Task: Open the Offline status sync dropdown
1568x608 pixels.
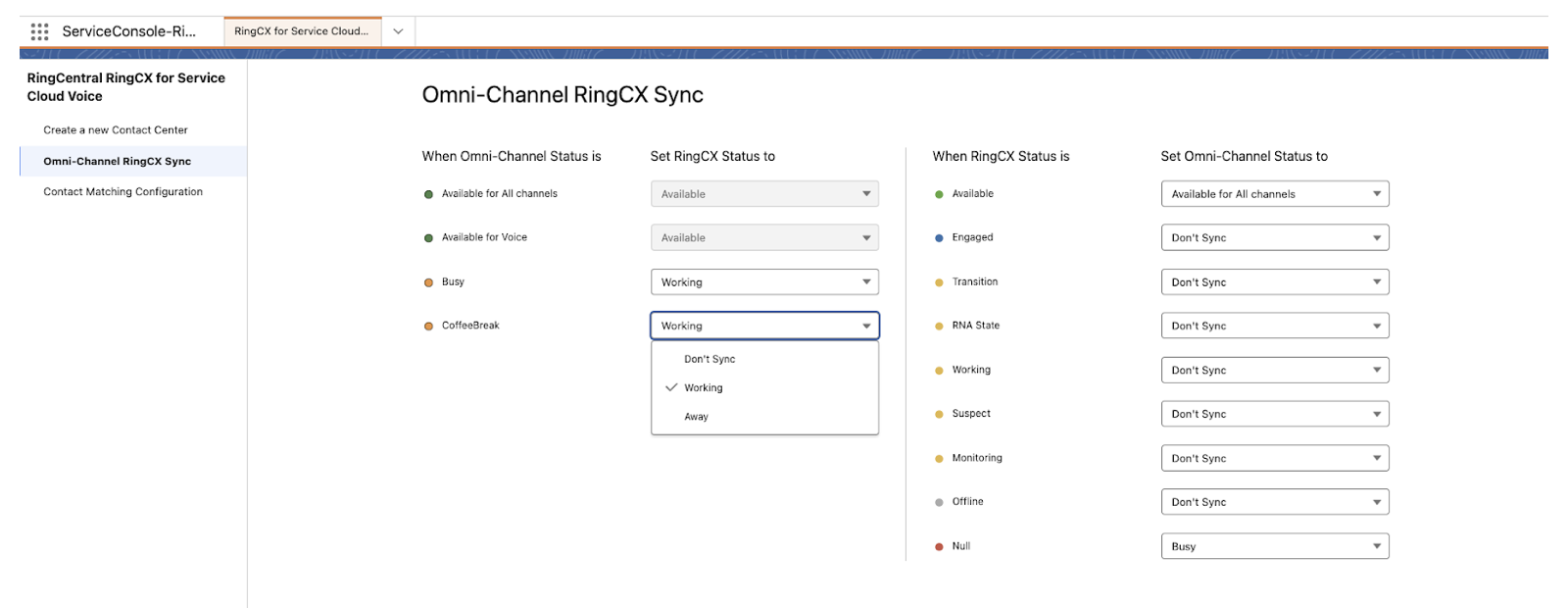Action: tap(1274, 502)
